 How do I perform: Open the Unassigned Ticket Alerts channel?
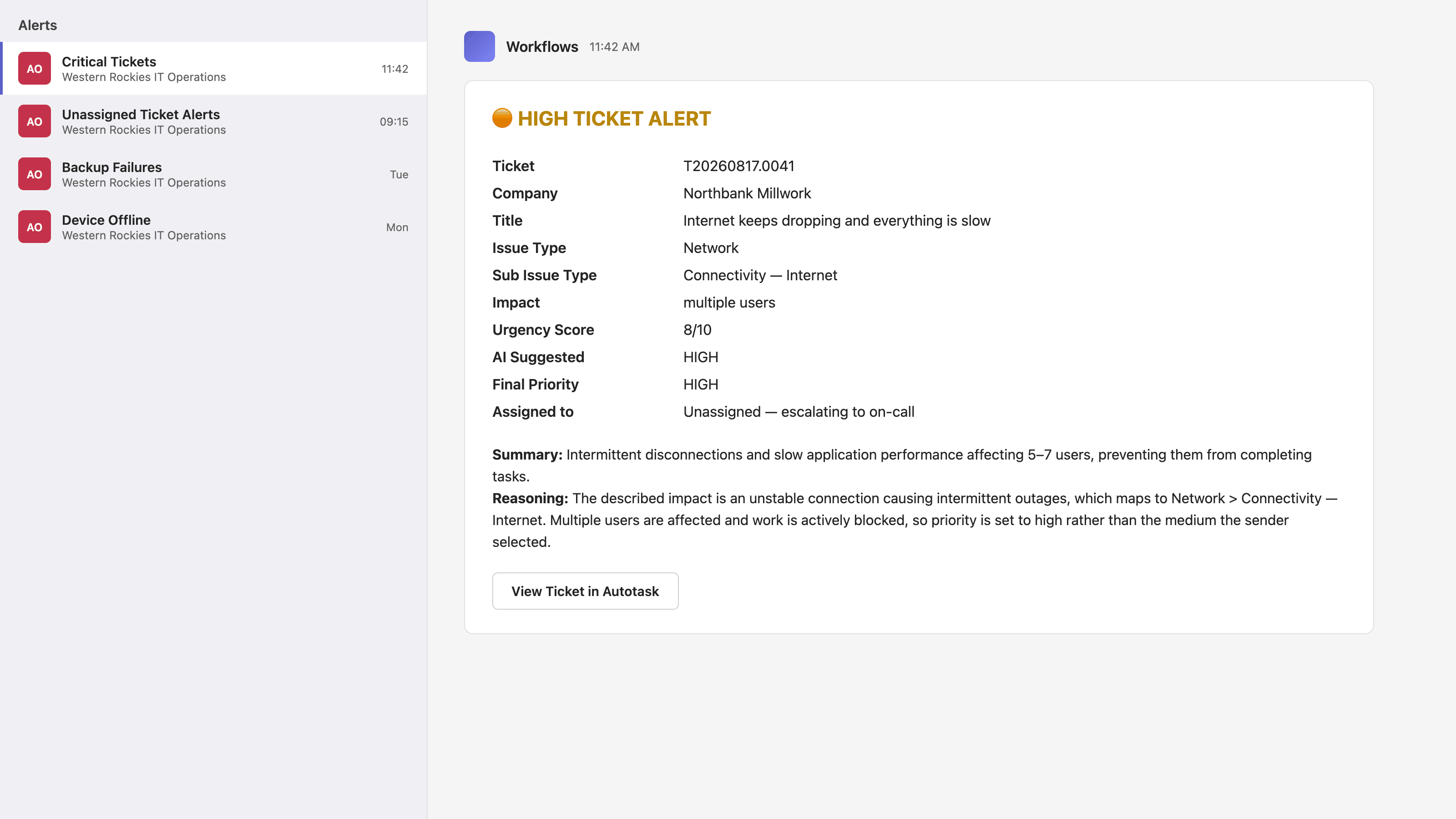214,121
